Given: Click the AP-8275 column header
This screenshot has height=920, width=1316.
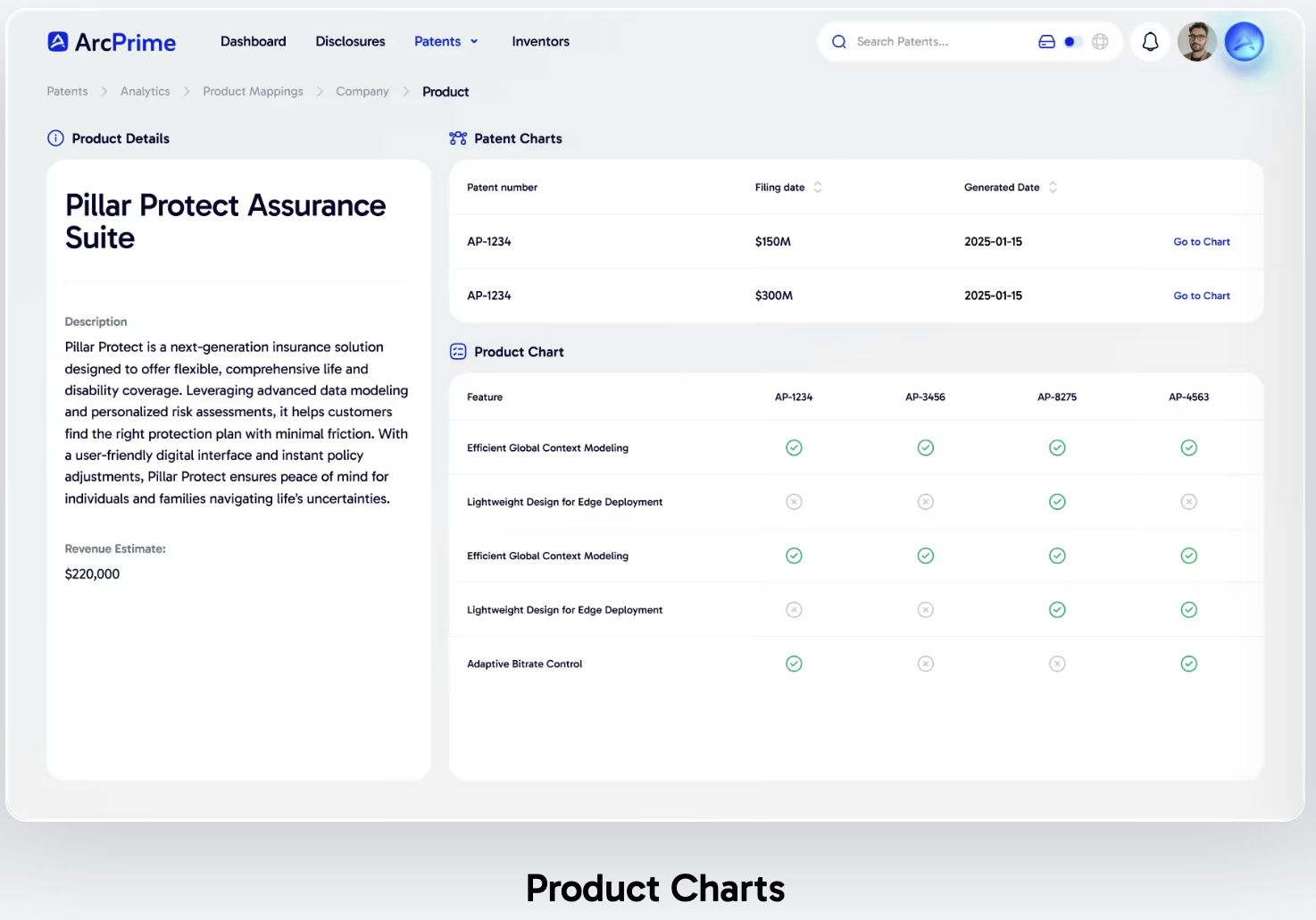Looking at the screenshot, I should coord(1057,397).
